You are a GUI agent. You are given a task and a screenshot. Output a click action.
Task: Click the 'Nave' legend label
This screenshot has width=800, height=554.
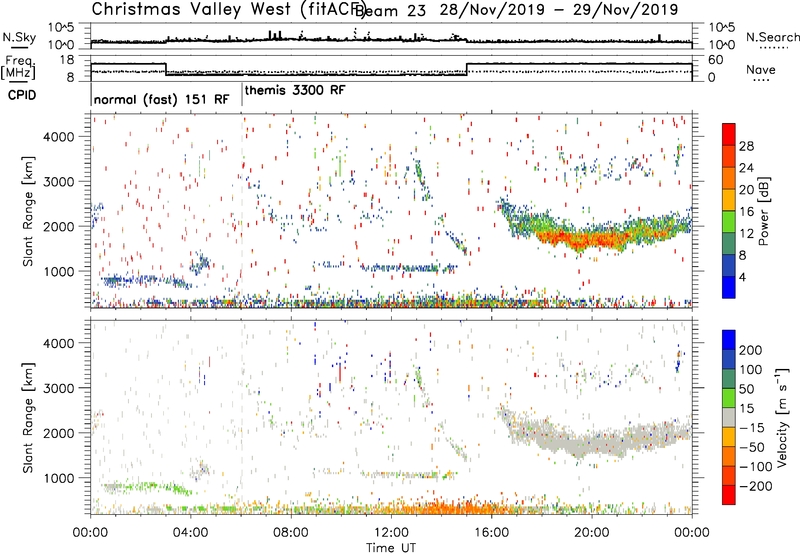760,69
